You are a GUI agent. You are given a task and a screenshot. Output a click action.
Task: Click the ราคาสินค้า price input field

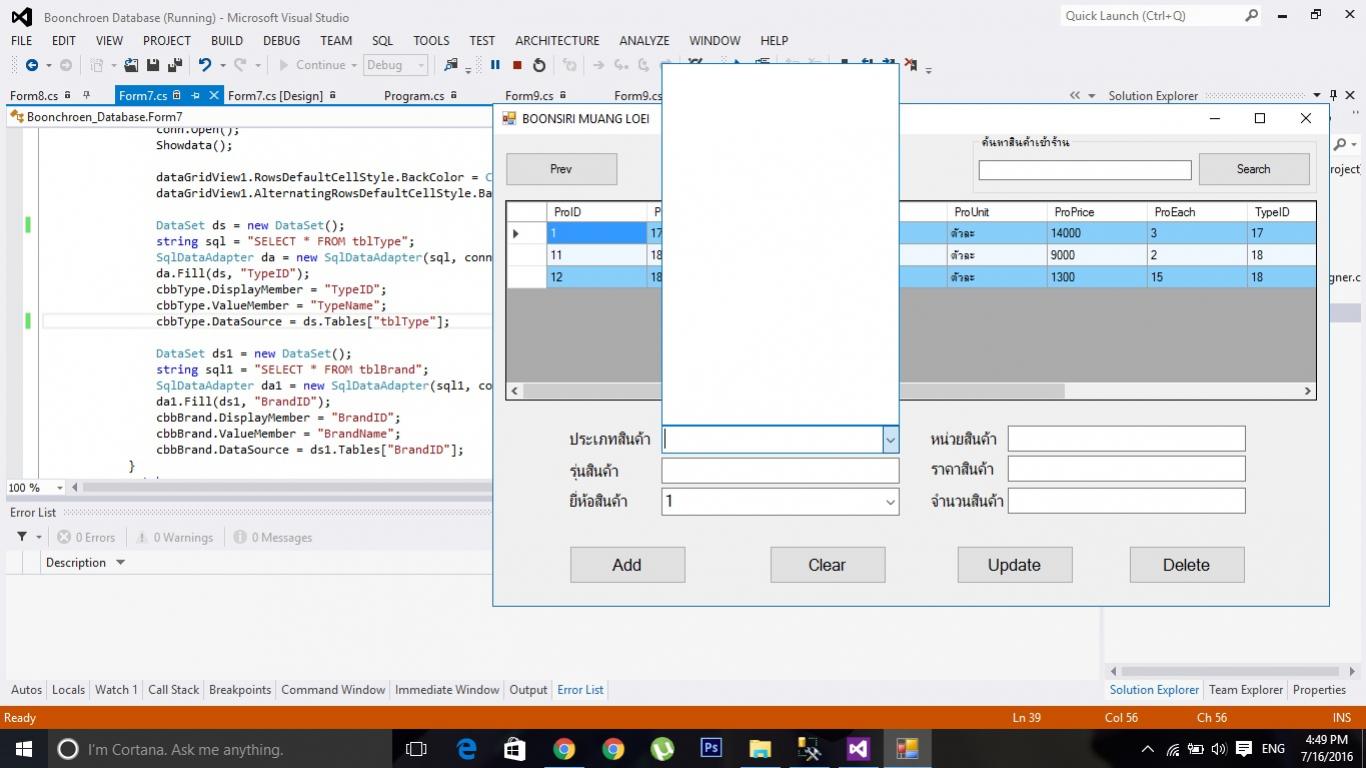click(1127, 469)
